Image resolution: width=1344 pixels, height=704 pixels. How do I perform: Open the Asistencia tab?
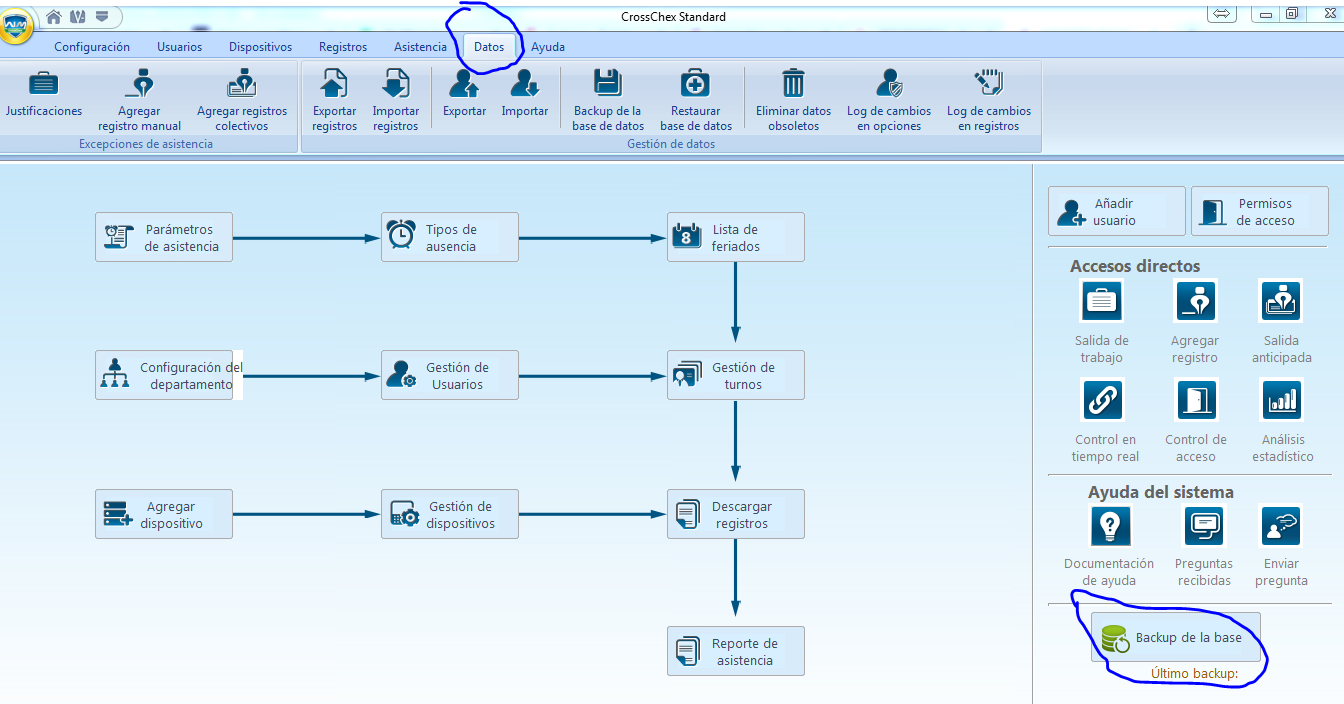point(420,47)
